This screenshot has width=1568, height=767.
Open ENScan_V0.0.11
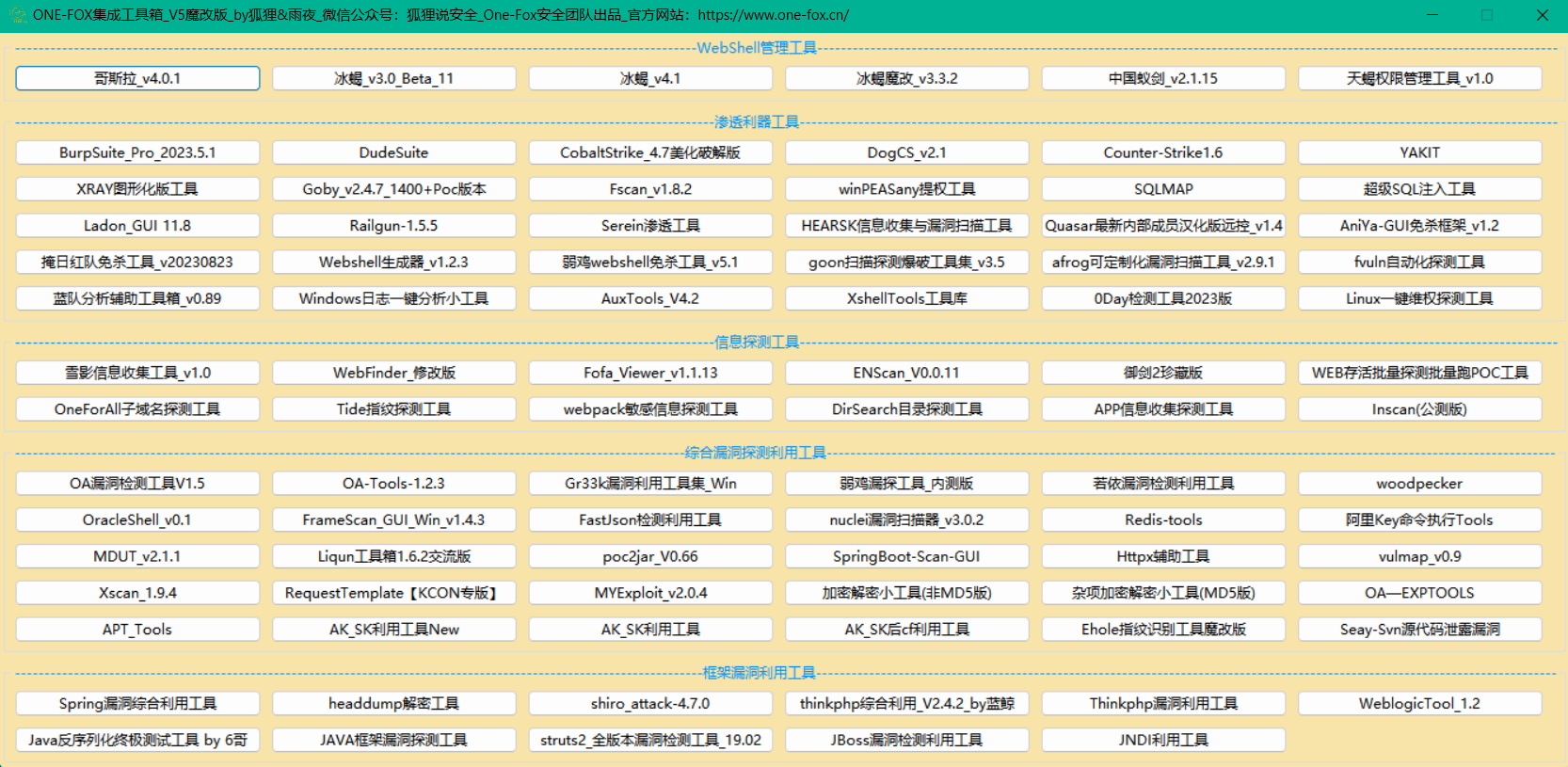pyautogui.click(x=907, y=373)
